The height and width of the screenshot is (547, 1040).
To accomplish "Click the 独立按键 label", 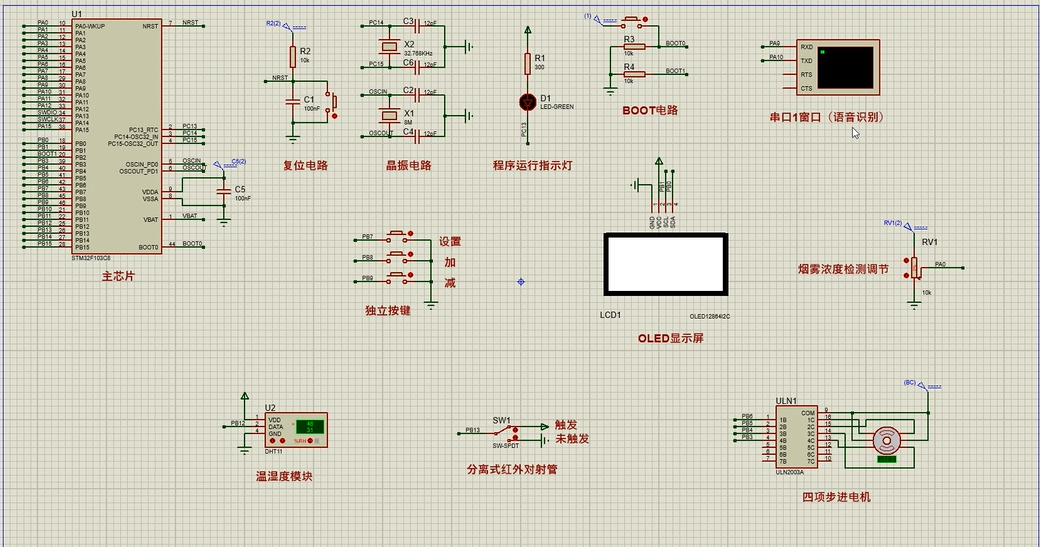I will tap(388, 310).
